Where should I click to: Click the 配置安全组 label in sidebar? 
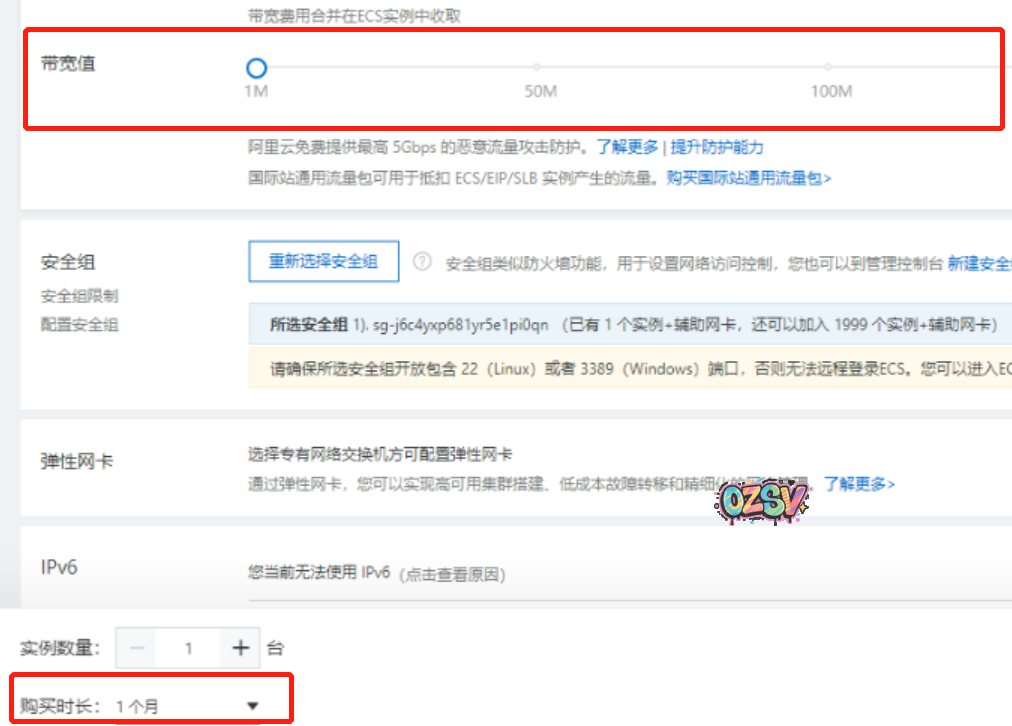coord(79,324)
